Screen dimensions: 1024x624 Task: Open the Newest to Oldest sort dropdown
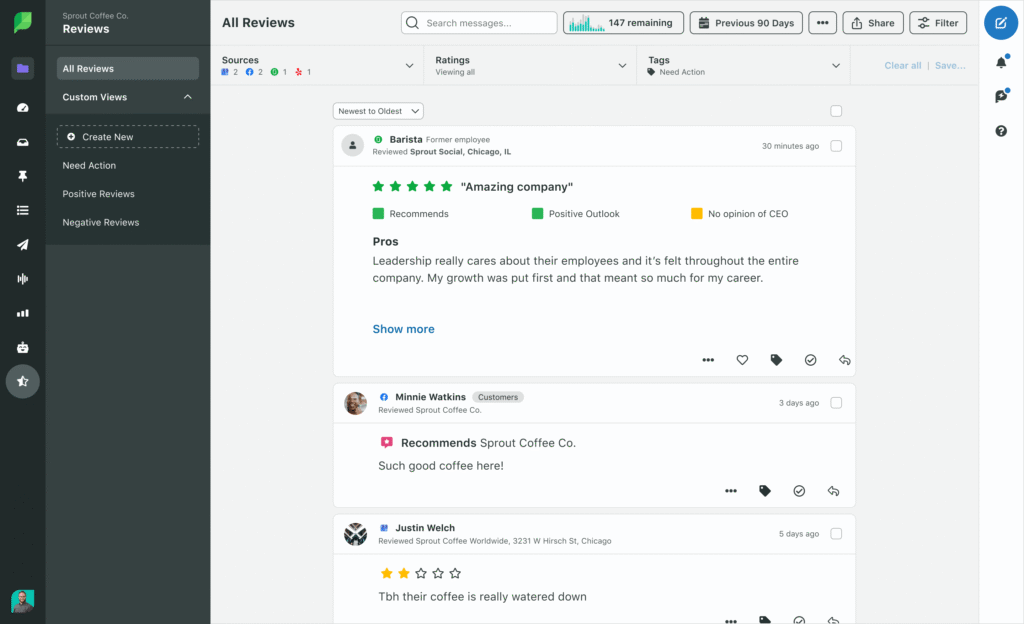pos(378,111)
